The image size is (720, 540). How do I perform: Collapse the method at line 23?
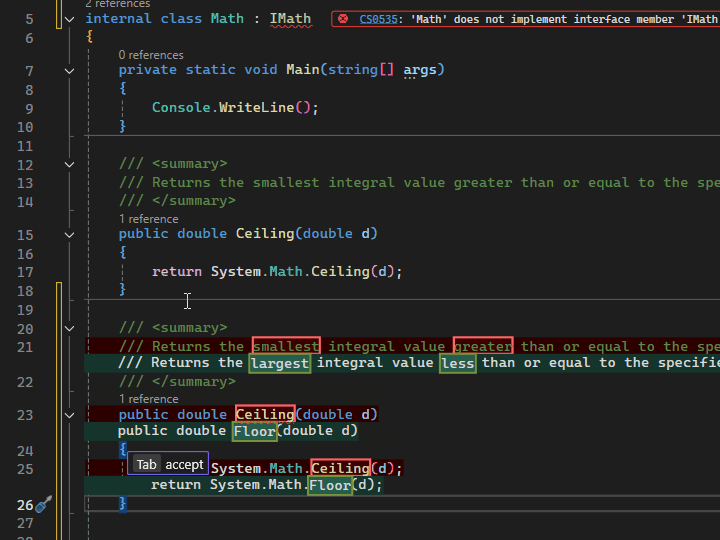coord(69,415)
